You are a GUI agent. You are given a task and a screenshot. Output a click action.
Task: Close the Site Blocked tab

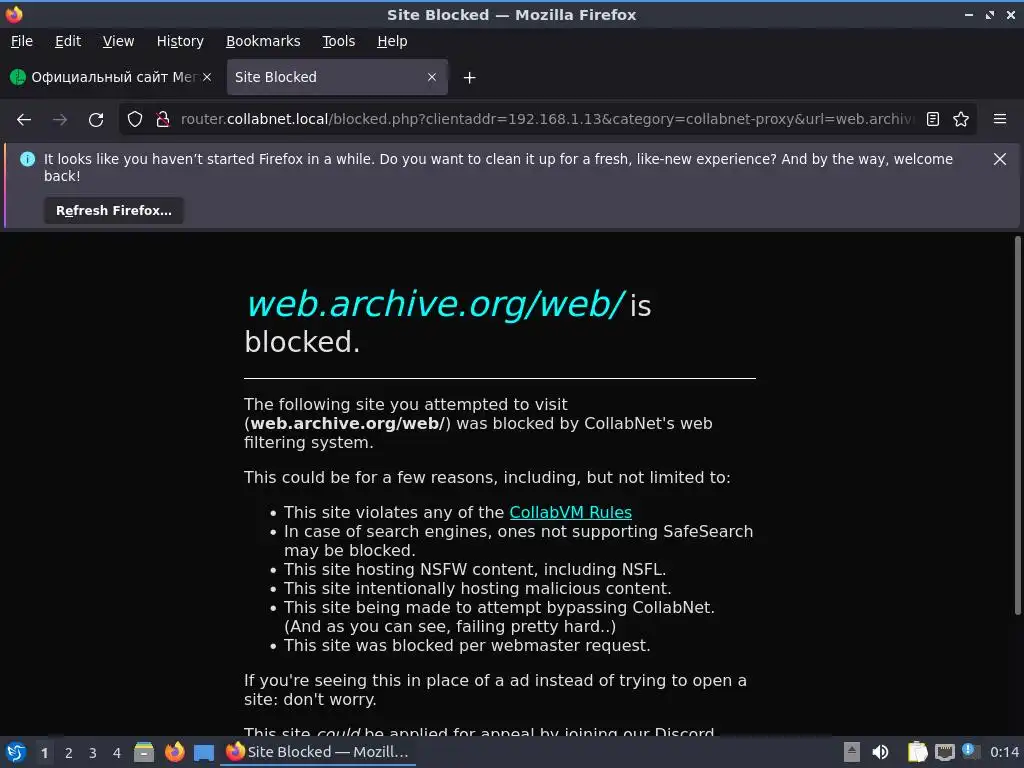click(432, 77)
